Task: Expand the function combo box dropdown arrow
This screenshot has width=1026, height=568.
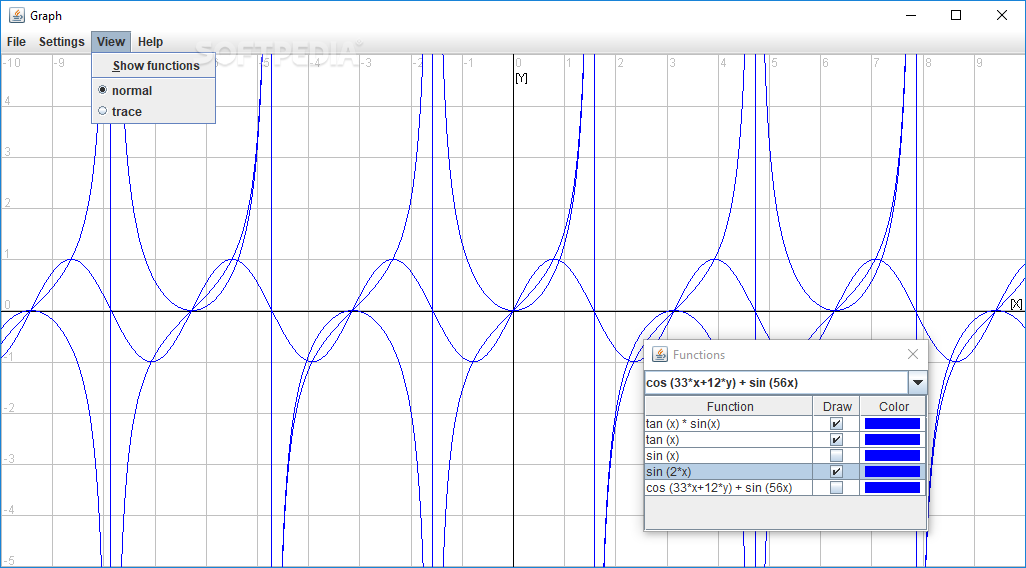Action: click(x=917, y=383)
